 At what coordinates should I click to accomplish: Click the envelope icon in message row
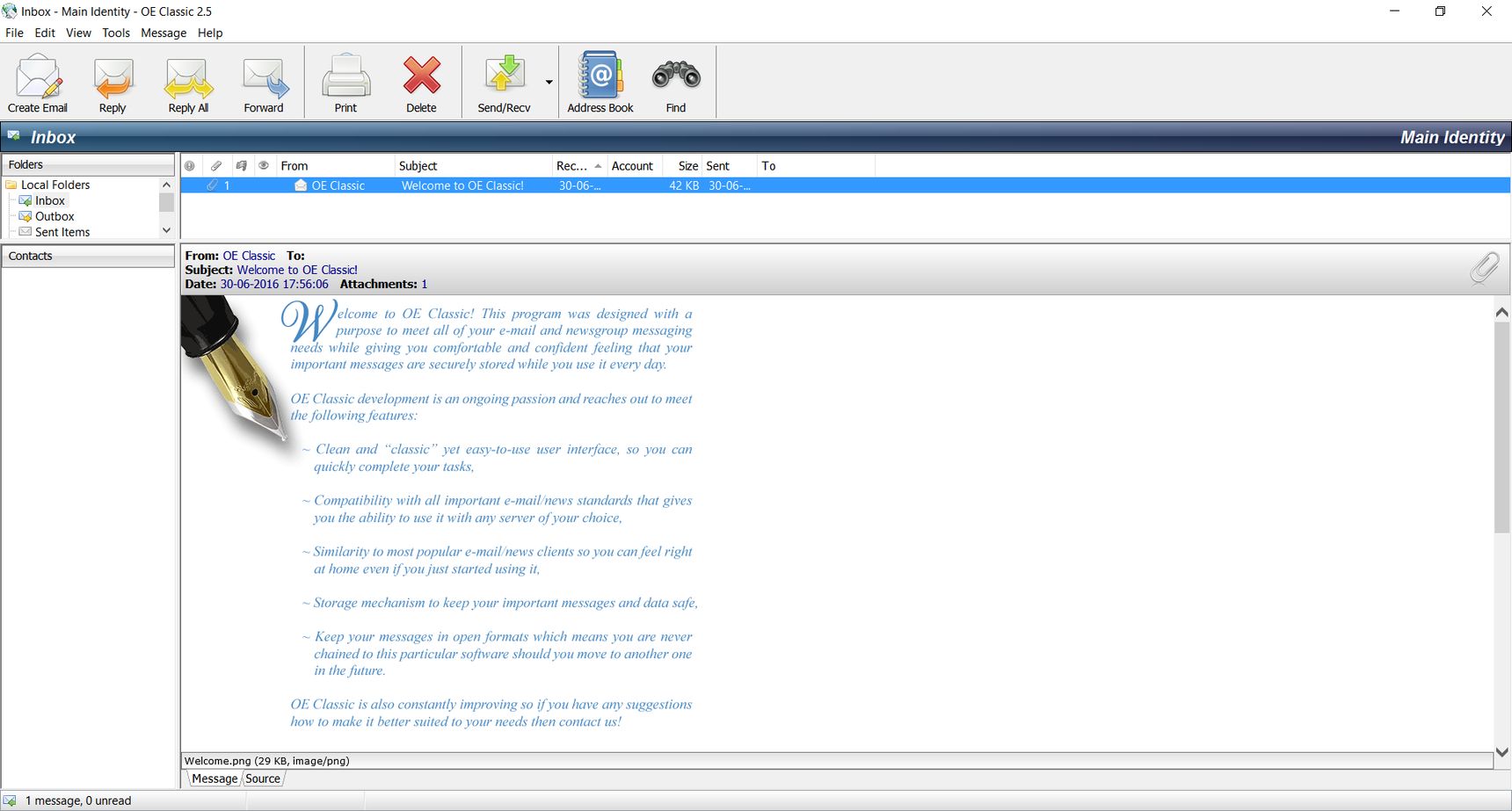[x=301, y=185]
